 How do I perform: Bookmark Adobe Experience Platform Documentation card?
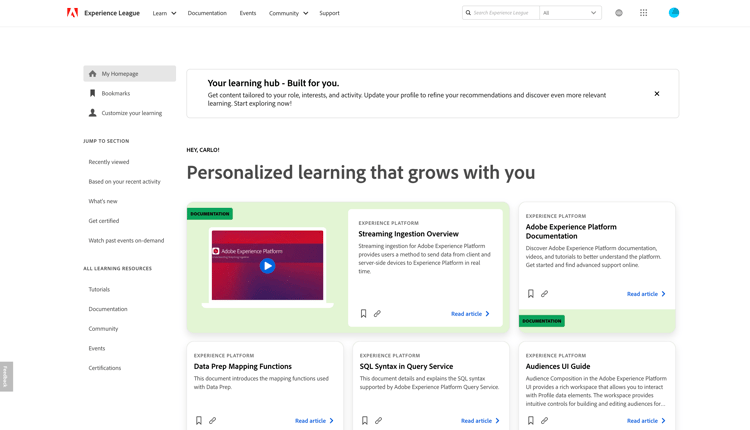coord(530,294)
